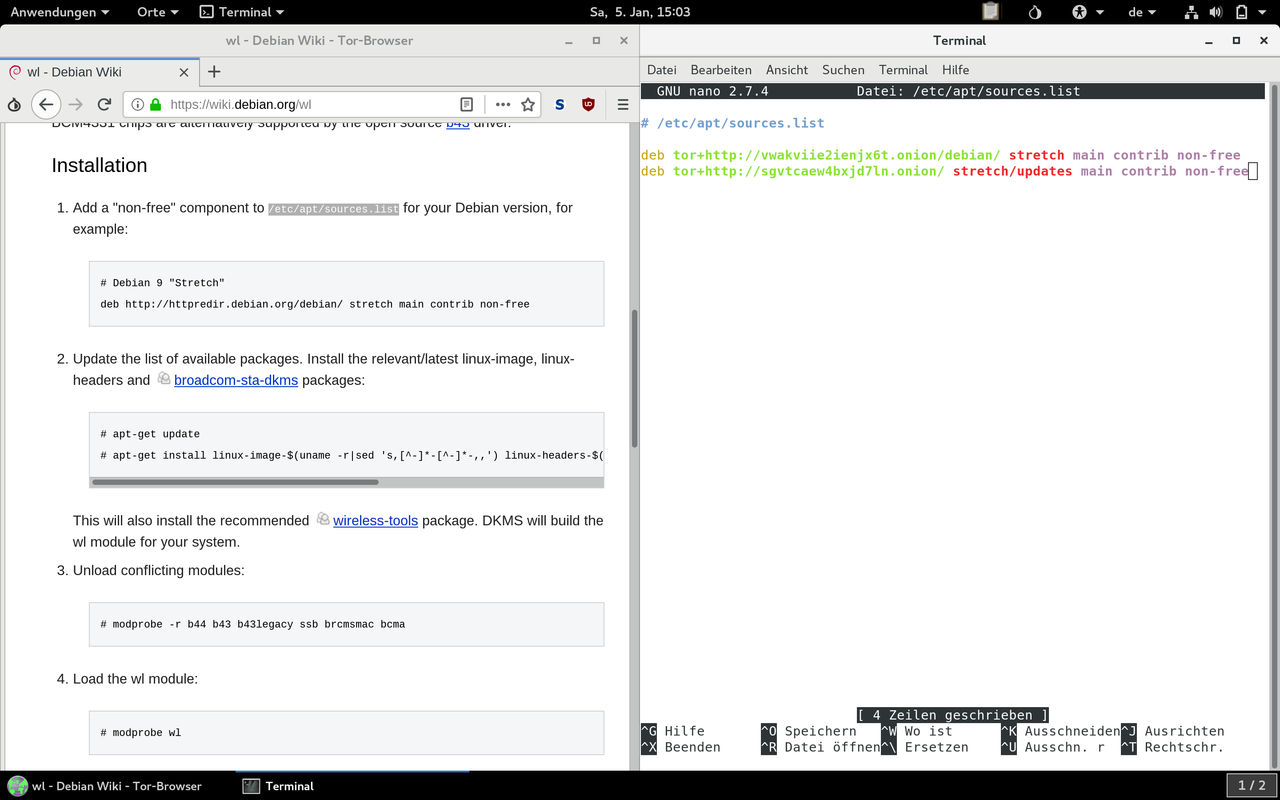Click the date and time Sa, 5. Jan, 15:03
1280x800 pixels.
coord(640,12)
